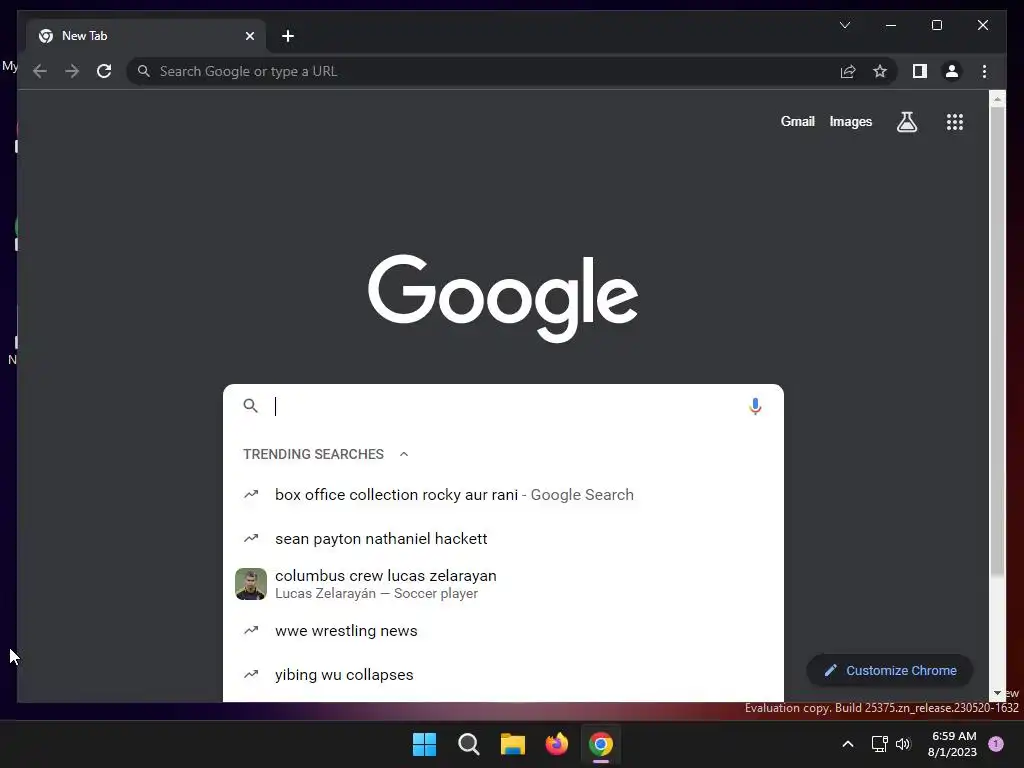The width and height of the screenshot is (1024, 768).
Task: Open the Chrome three-dot menu
Action: click(x=984, y=71)
